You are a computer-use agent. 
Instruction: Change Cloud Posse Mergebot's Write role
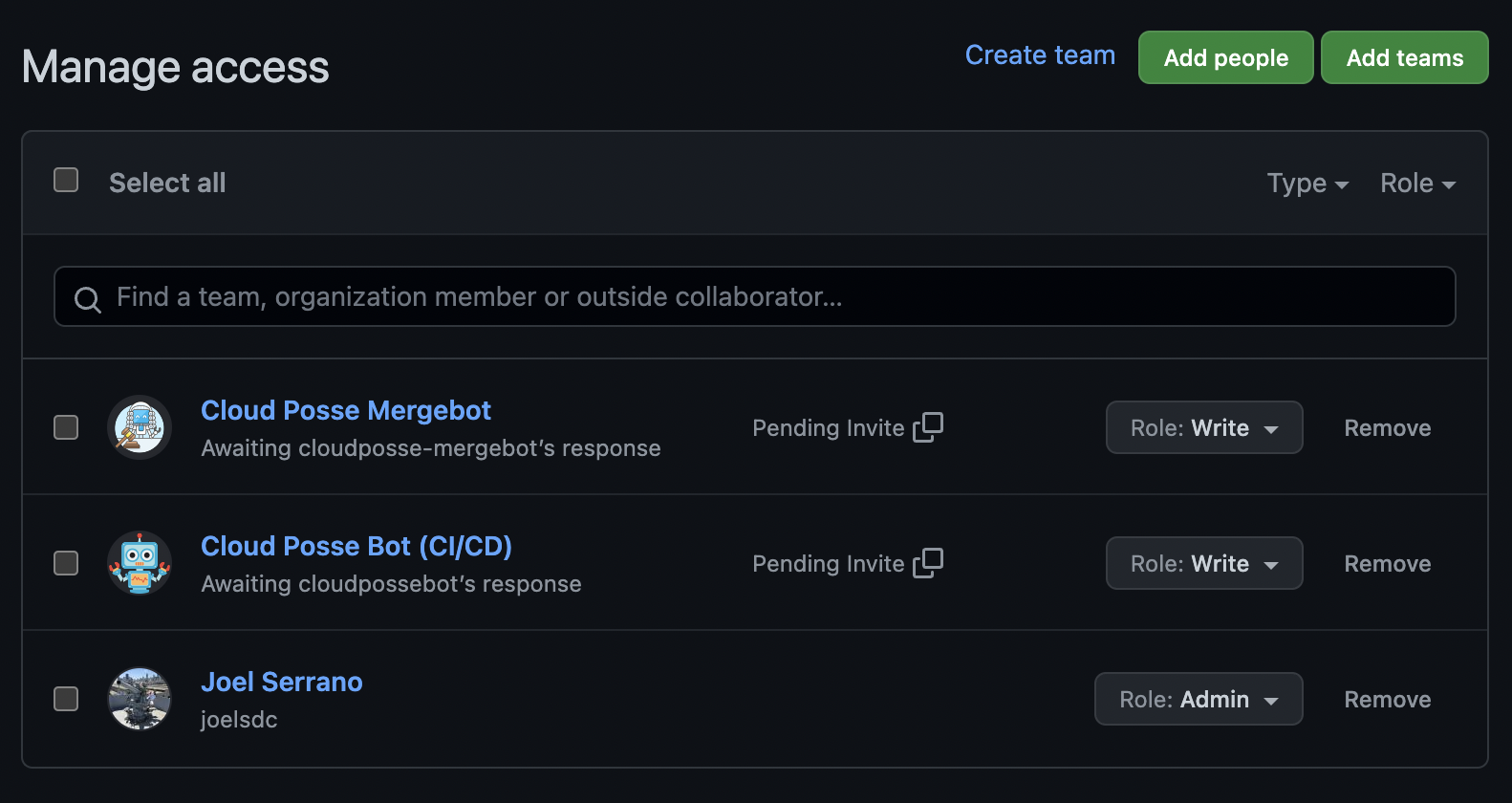coord(1203,427)
